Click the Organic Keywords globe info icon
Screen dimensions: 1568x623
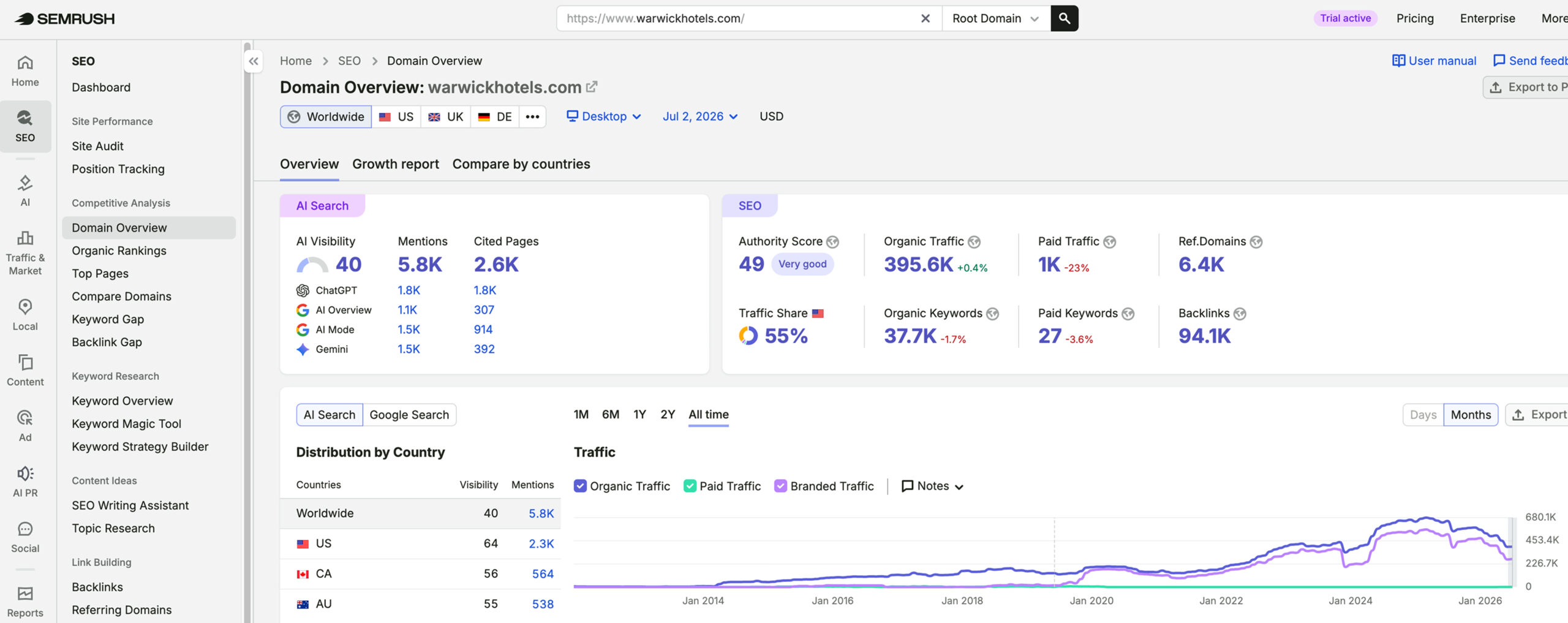coord(992,314)
